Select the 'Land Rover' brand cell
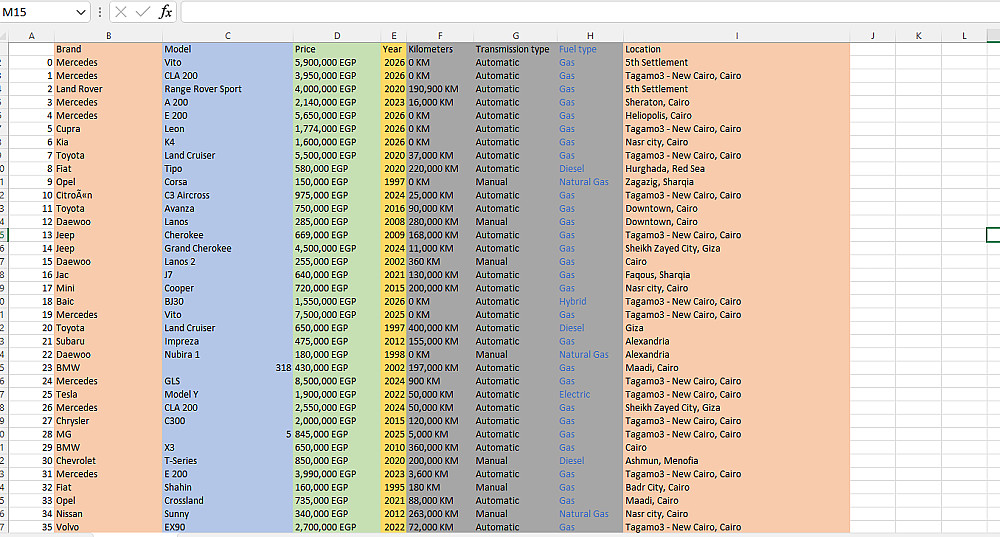 (x=108, y=89)
